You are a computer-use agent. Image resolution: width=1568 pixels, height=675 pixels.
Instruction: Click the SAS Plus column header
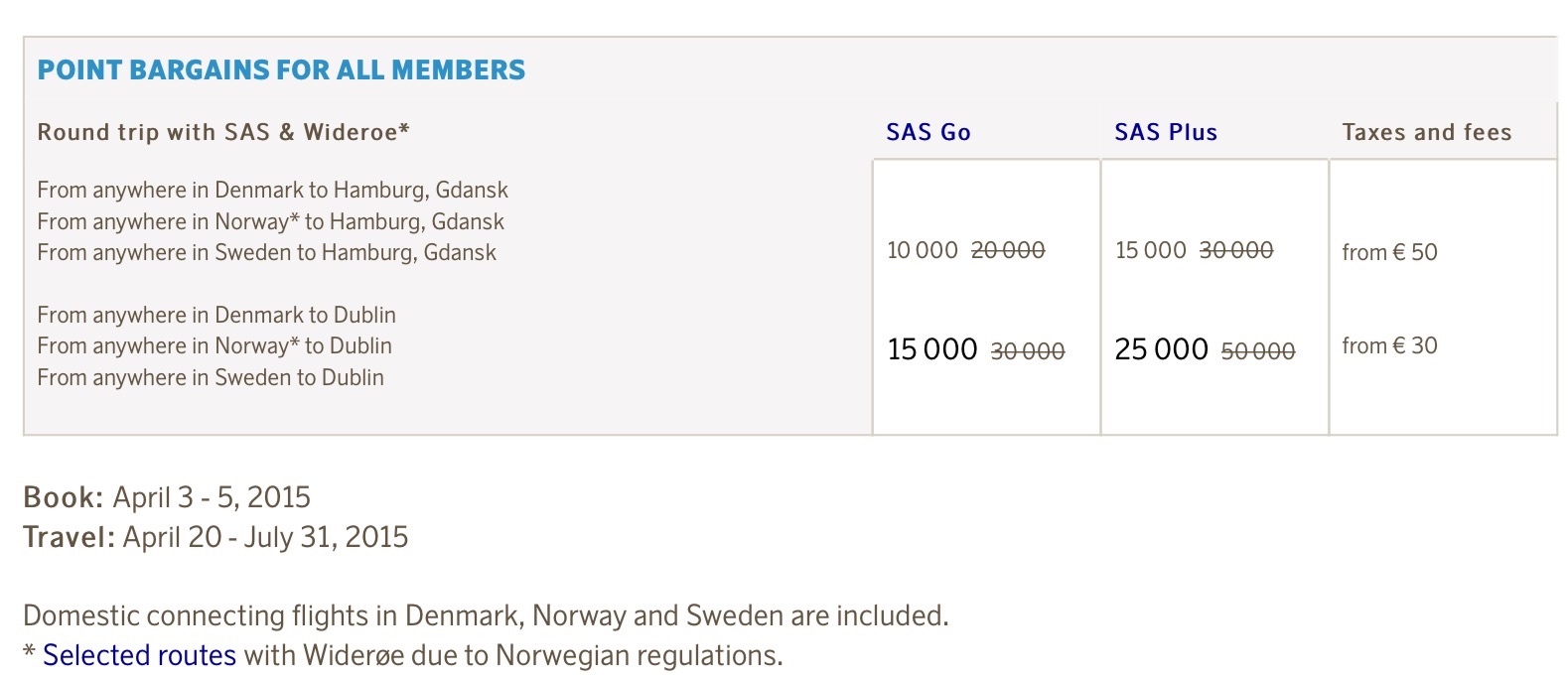click(x=1166, y=132)
